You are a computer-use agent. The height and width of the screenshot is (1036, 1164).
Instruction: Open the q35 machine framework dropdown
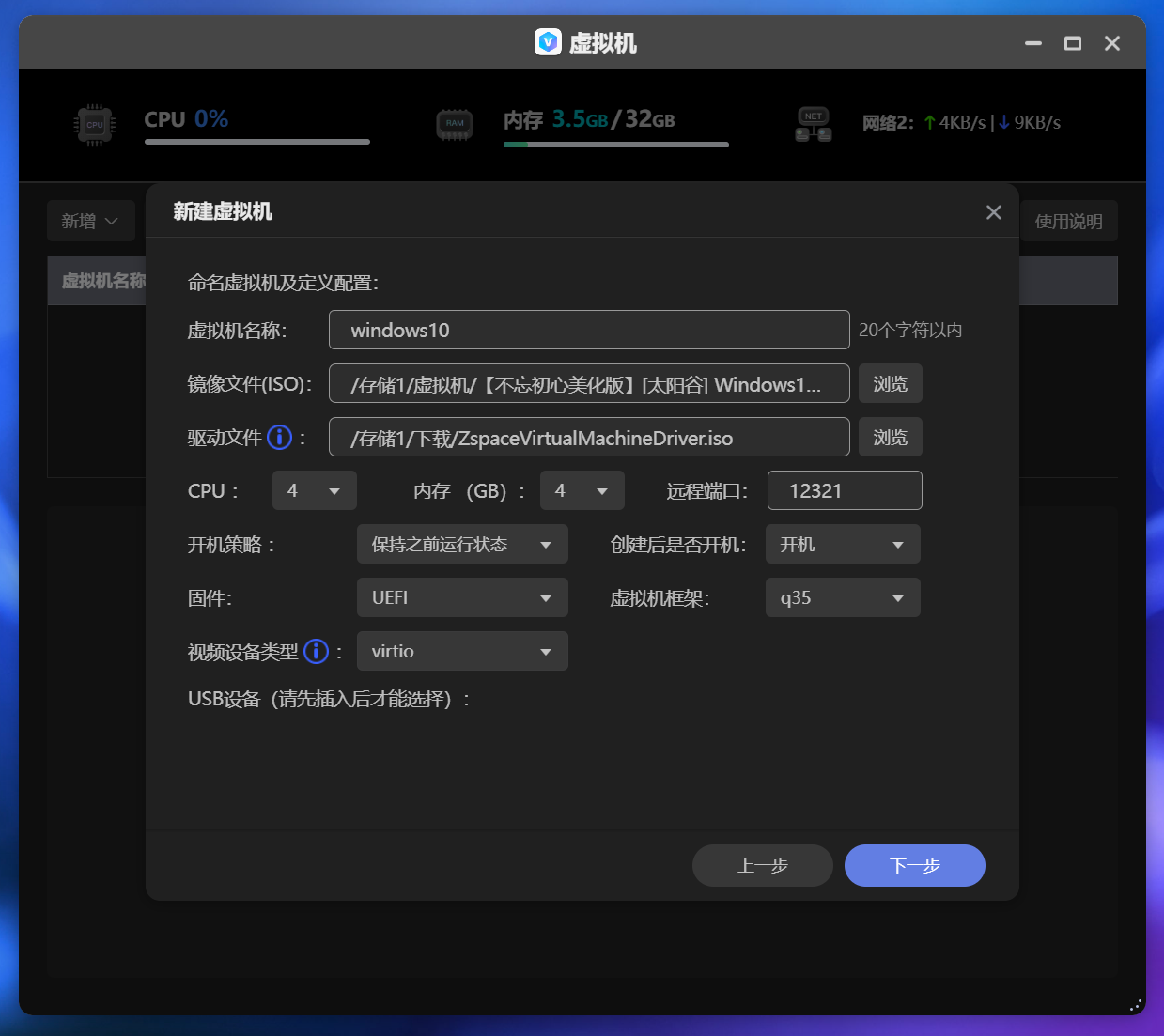coord(843,597)
